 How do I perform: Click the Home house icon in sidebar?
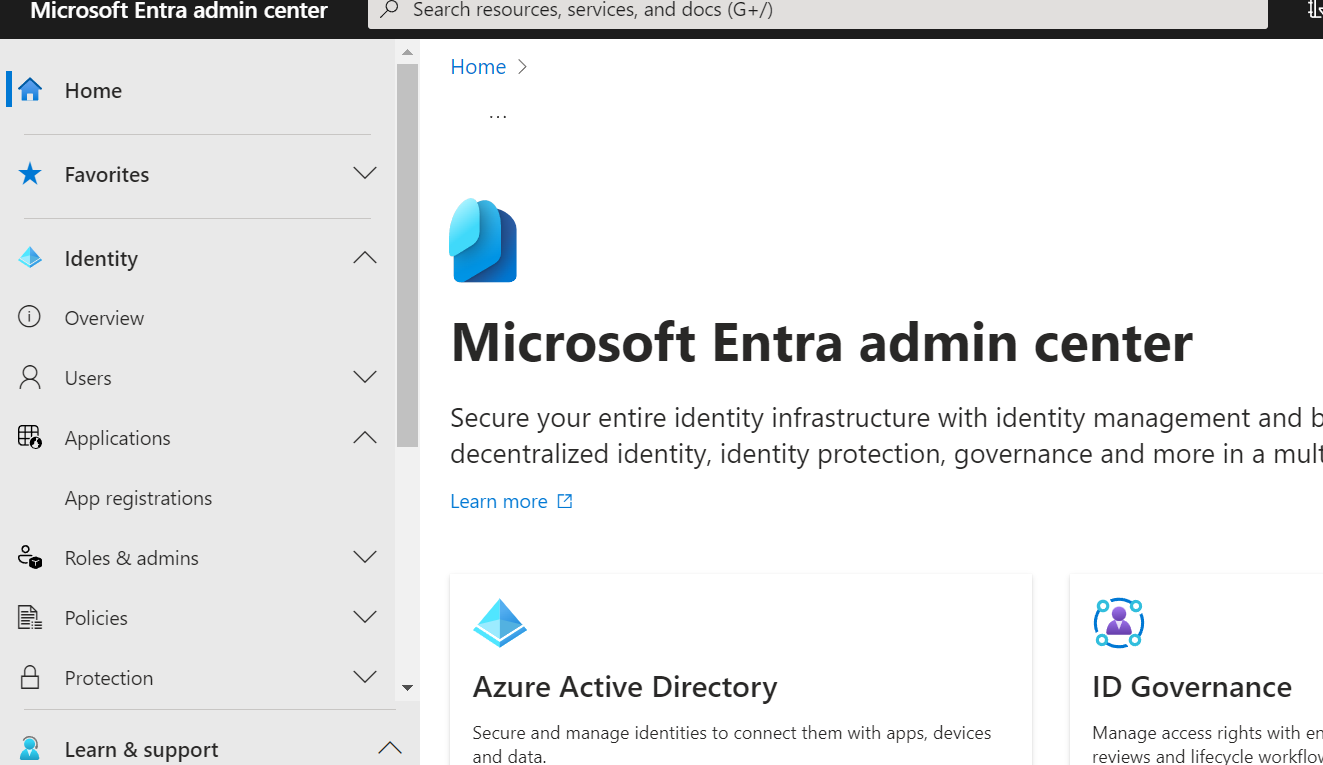[30, 90]
